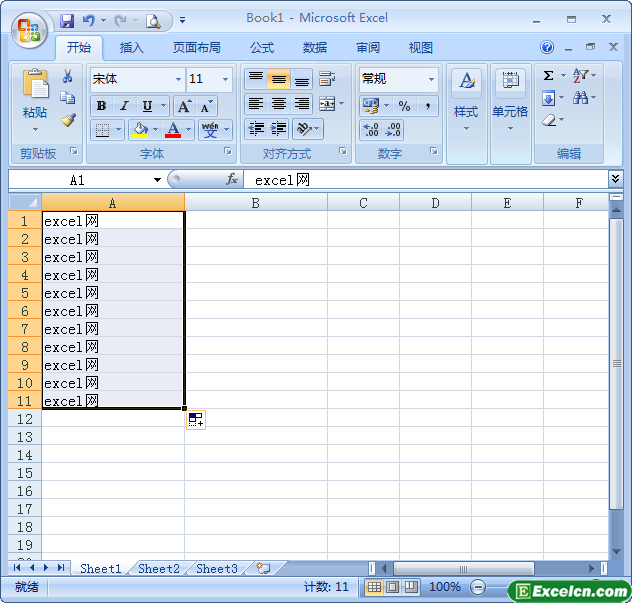The height and width of the screenshot is (603, 632).
Task: Toggle Normal view button in status bar
Action: click(374, 587)
